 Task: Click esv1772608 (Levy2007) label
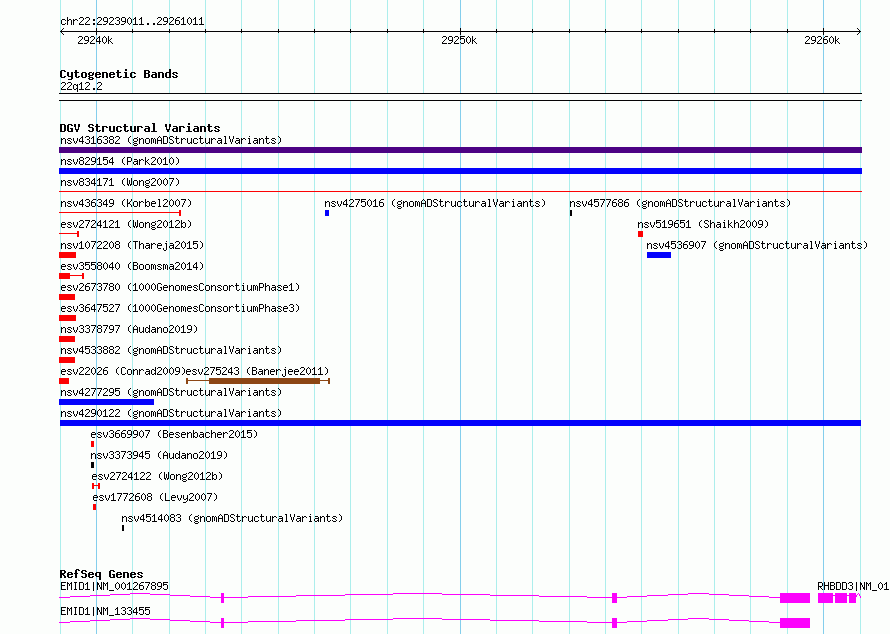tap(155, 497)
